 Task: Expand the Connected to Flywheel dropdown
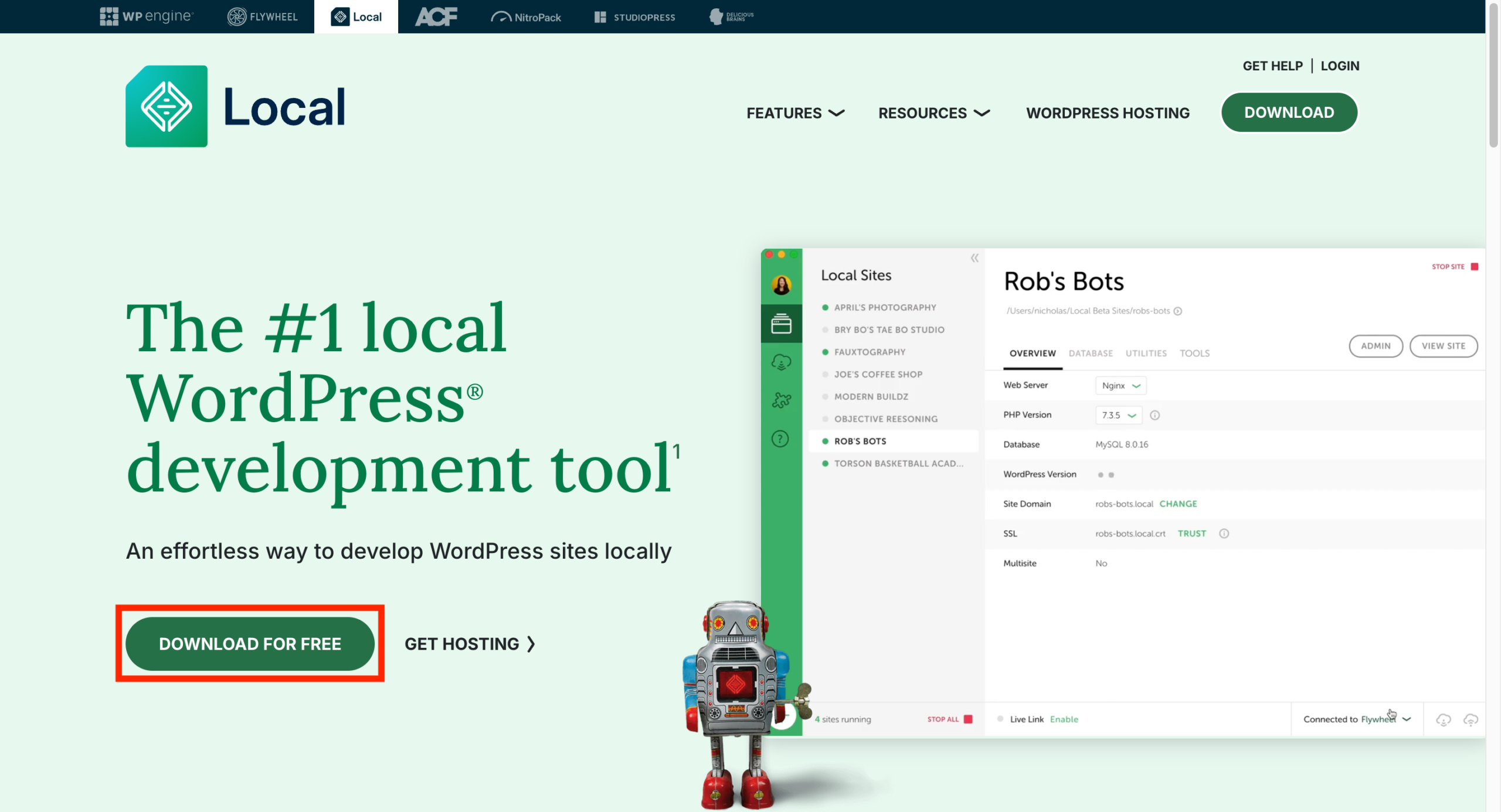(1357, 719)
